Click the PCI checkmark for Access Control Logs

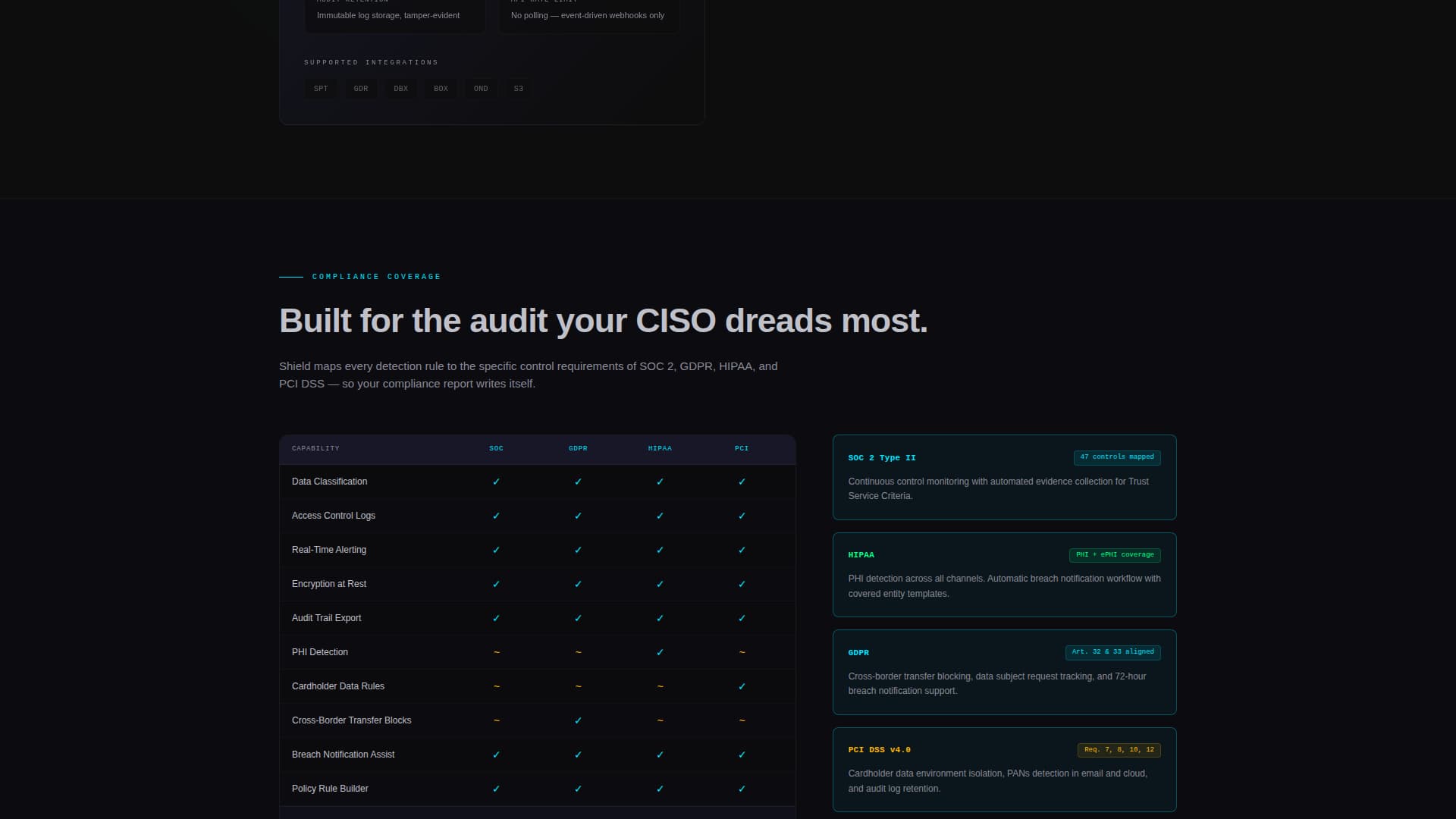[x=742, y=516]
